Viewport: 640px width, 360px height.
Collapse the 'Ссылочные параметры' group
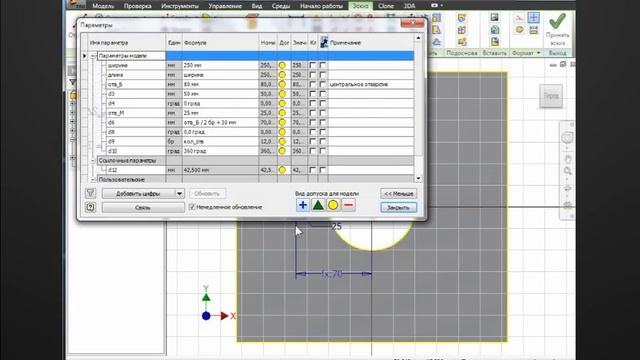coord(93,160)
